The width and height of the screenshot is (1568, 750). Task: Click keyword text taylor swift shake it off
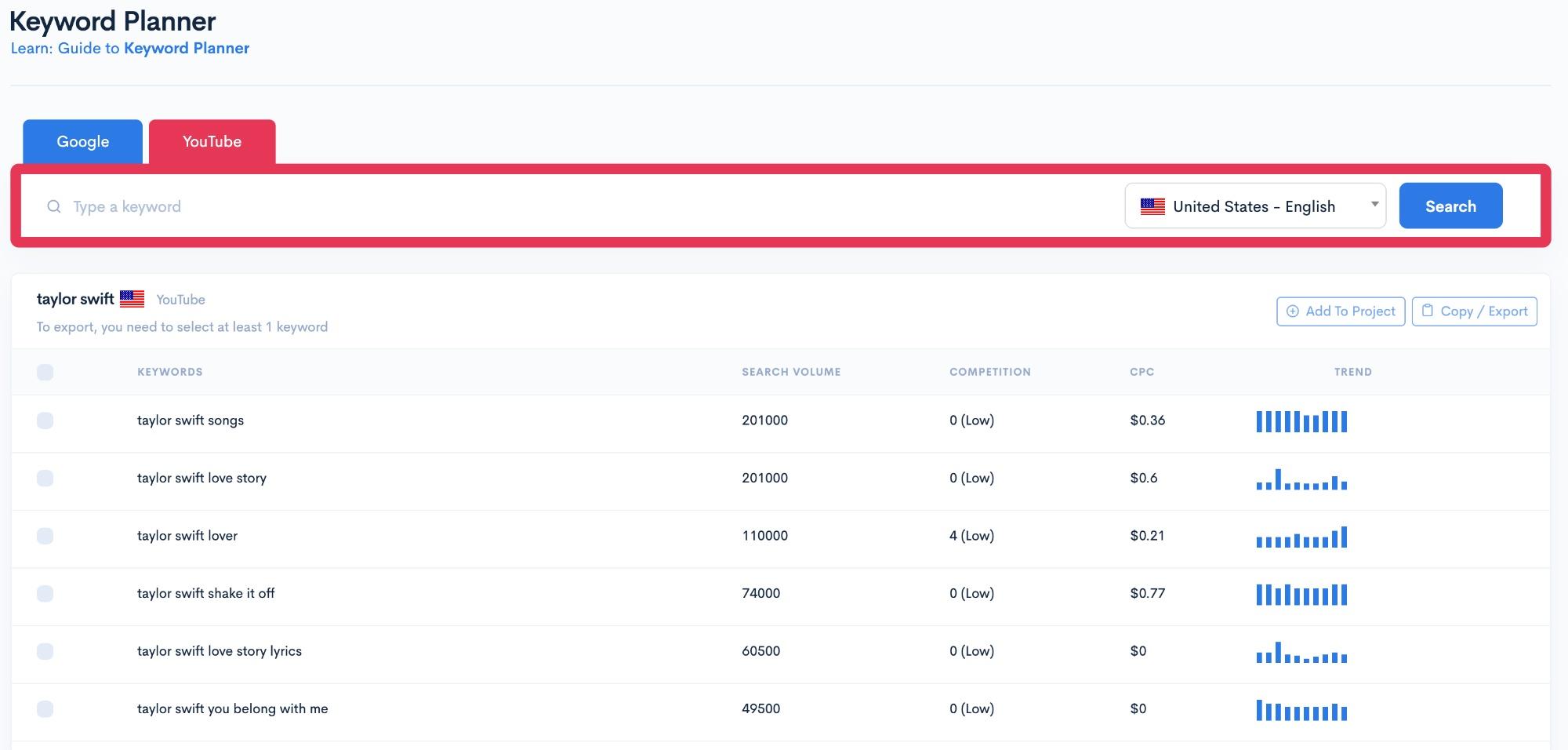[x=206, y=593]
